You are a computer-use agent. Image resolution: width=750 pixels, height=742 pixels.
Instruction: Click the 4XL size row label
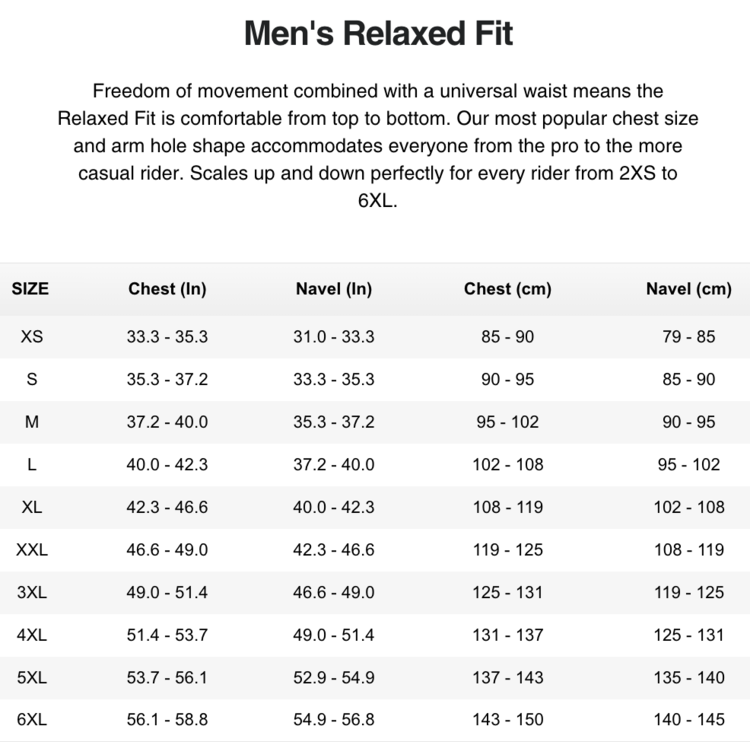[x=32, y=635]
